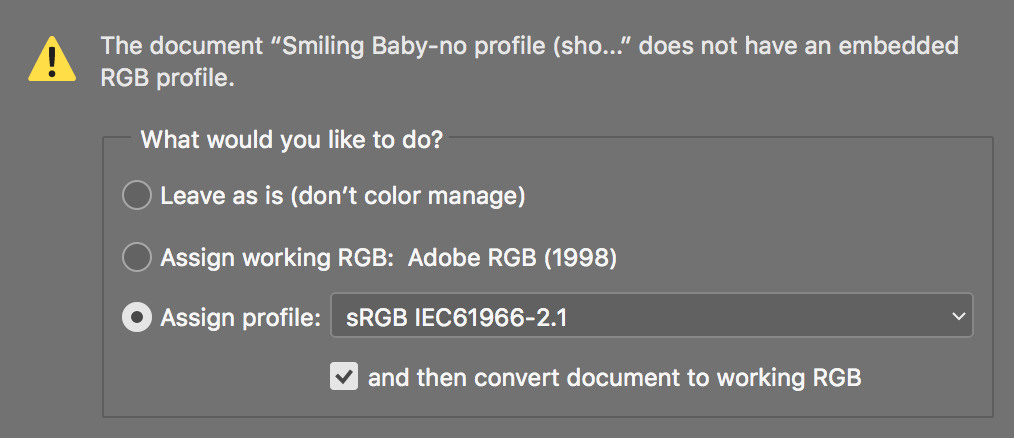This screenshot has height=438, width=1014.
Task: Click the "Leave as is" option label
Action: pos(222,196)
